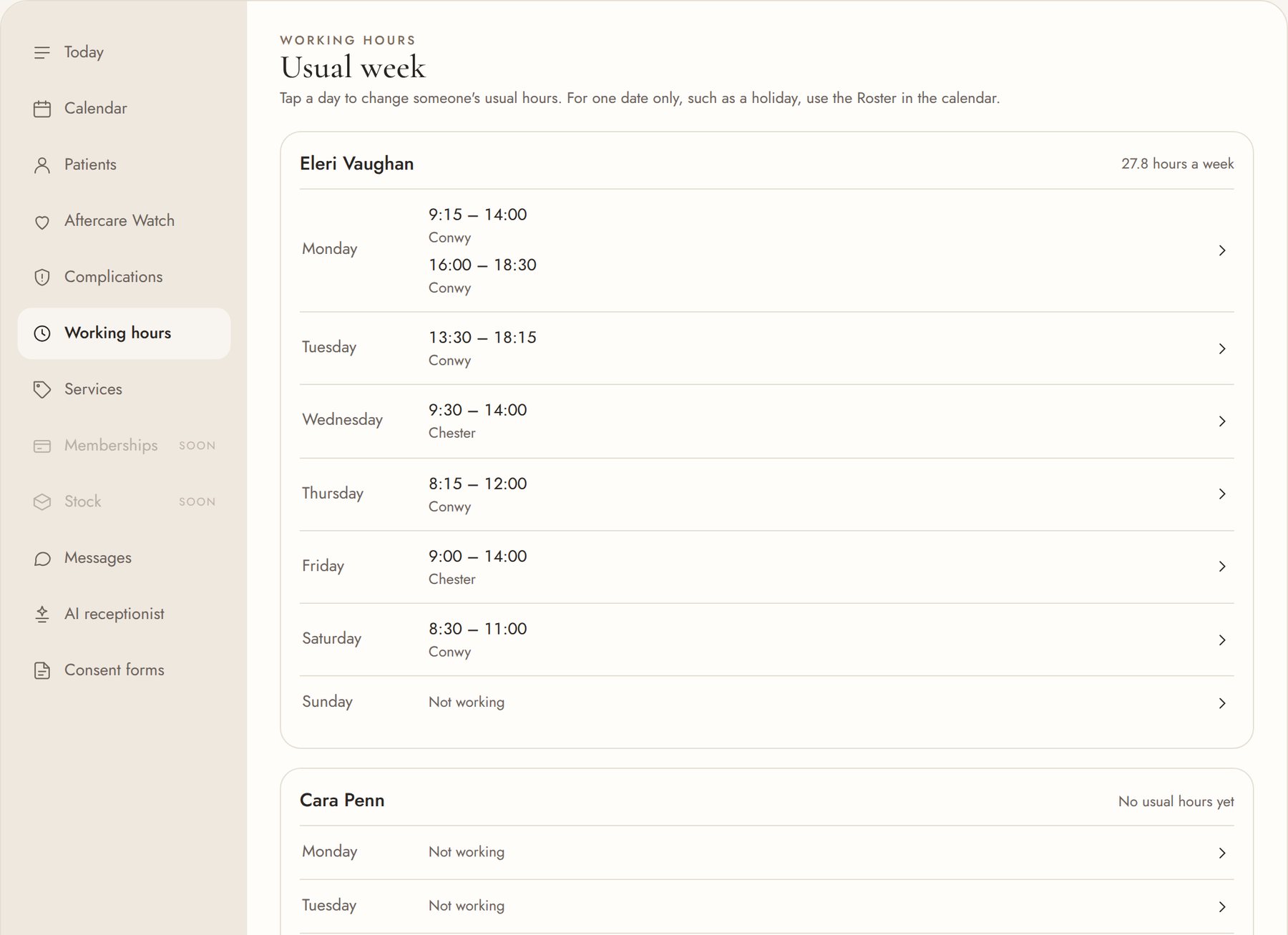Open Cara Penn's Tuesday chevron
The image size is (1288, 935).
click(1222, 906)
